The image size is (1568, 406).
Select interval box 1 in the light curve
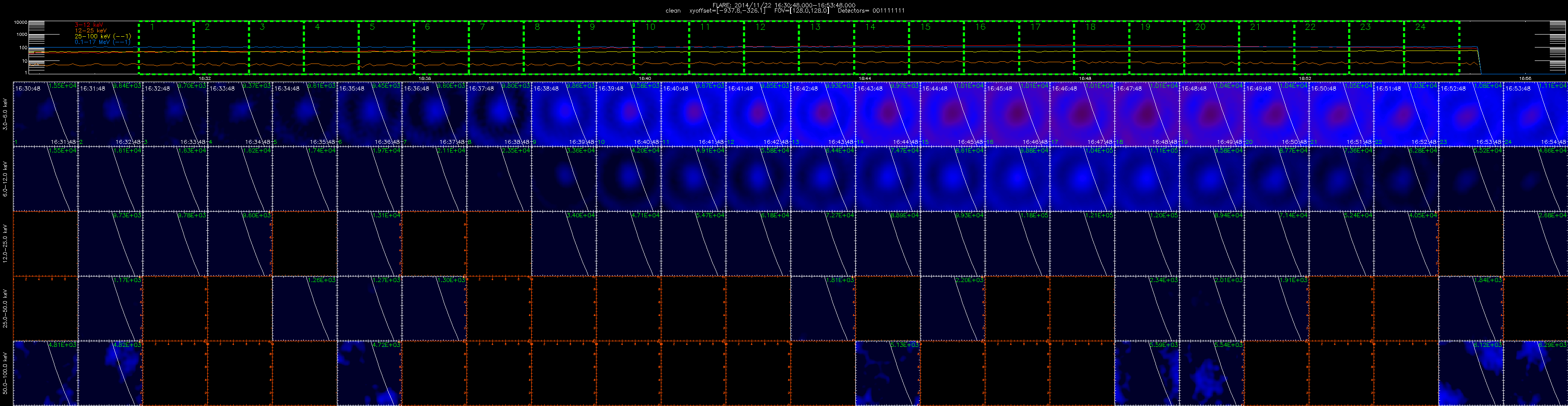[x=166, y=48]
